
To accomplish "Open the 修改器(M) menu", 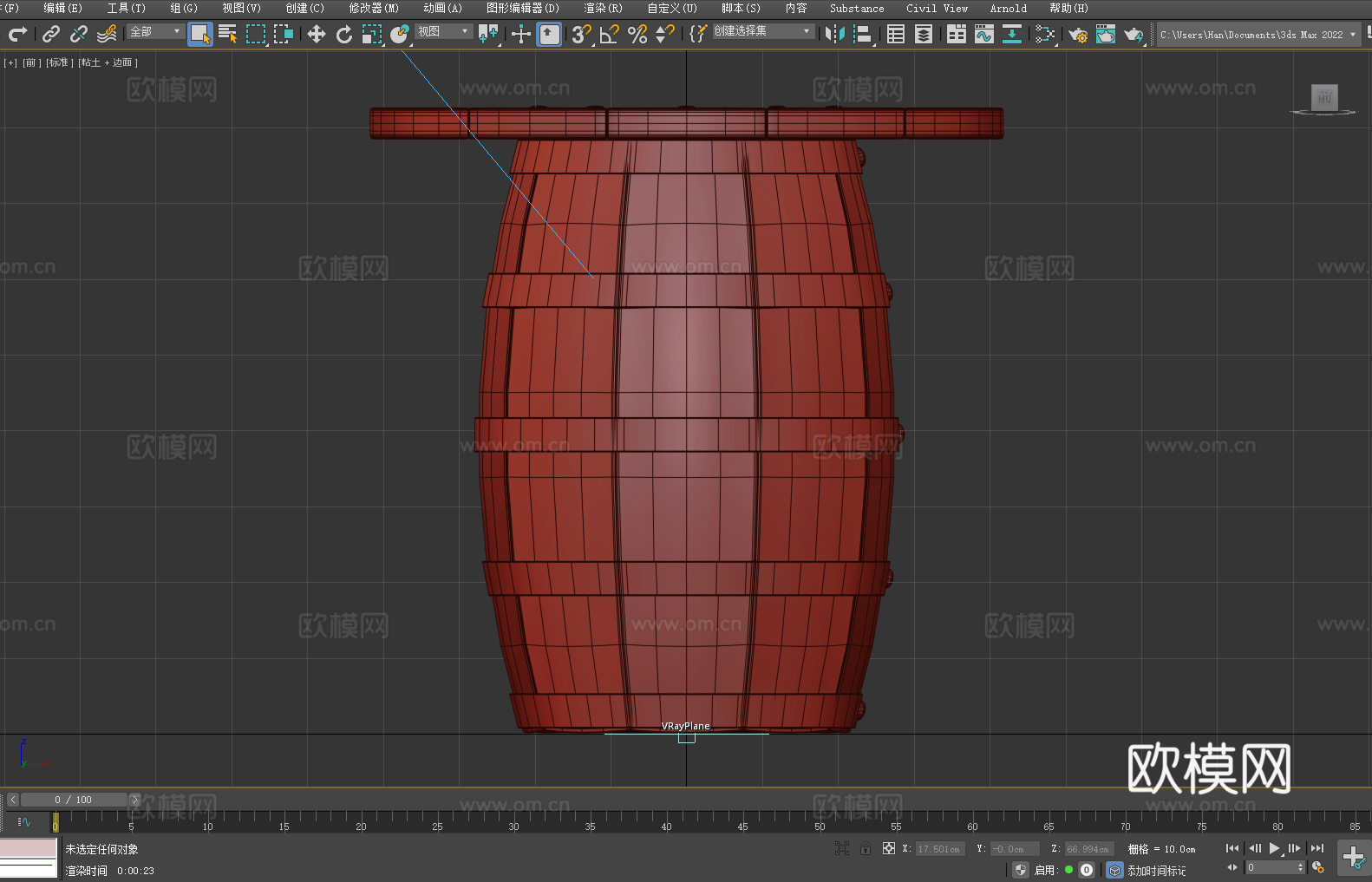I will point(374,9).
